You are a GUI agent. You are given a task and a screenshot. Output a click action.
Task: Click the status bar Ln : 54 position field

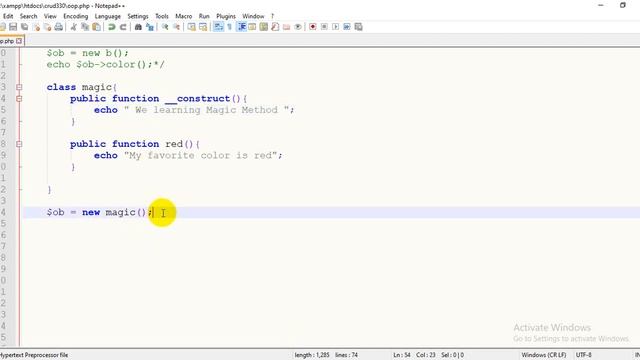pyautogui.click(x=402, y=355)
